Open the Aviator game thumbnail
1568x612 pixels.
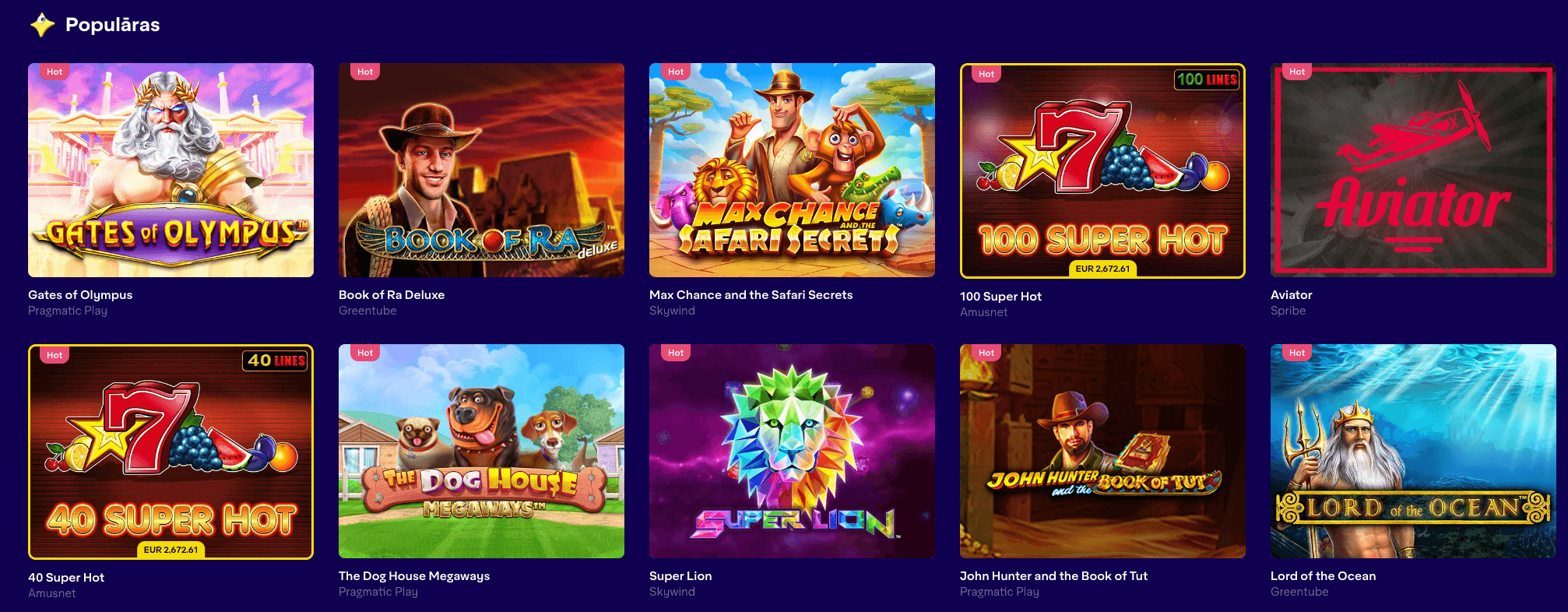1413,170
